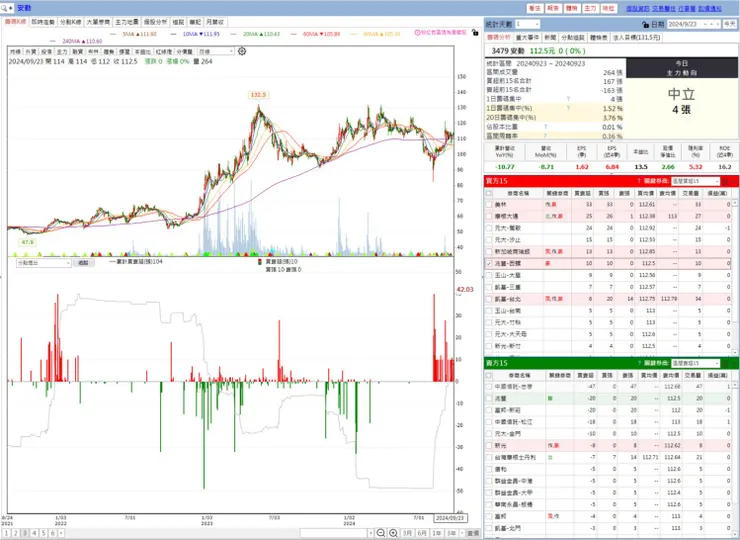
Task: Check the box for 美林 broker row
Action: 489,204
